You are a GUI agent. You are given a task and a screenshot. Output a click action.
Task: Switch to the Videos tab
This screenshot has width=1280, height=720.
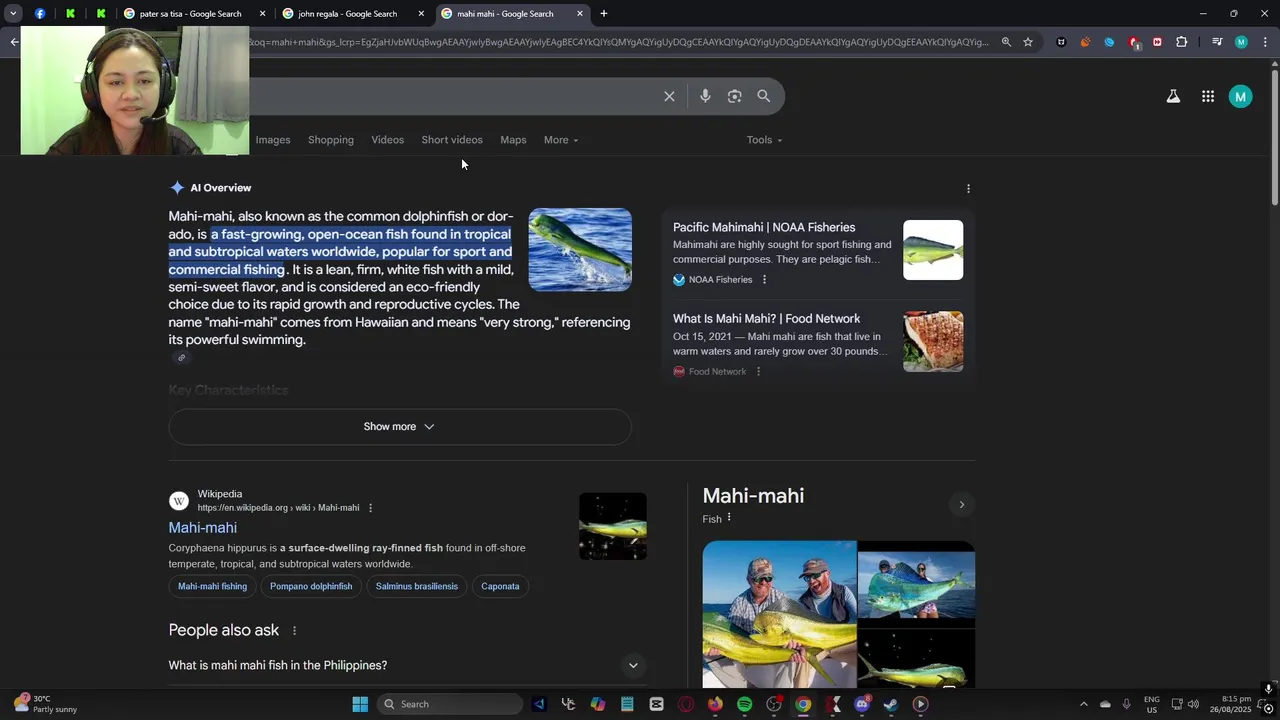(x=388, y=140)
